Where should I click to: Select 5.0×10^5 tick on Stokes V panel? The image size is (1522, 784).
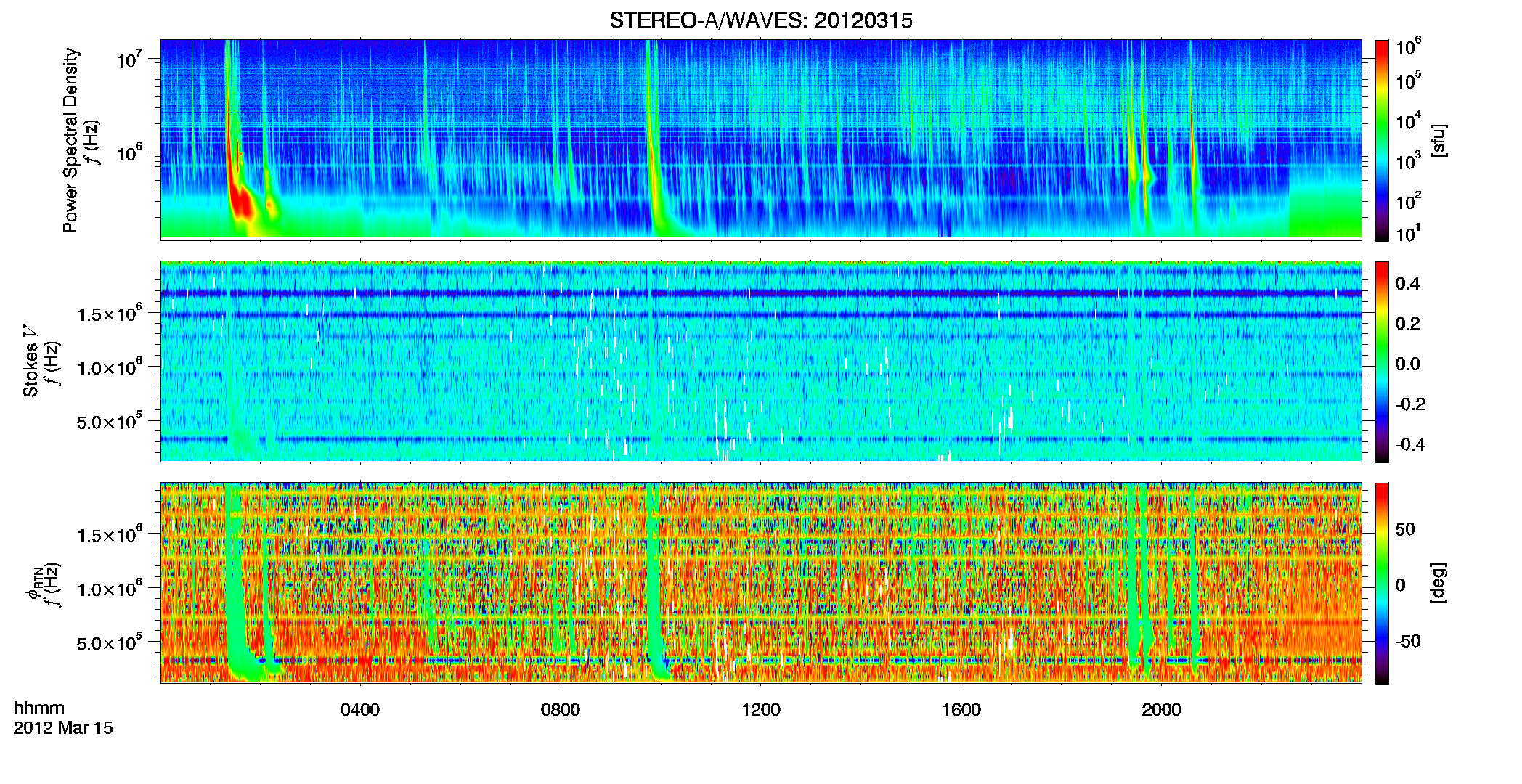tap(110, 422)
